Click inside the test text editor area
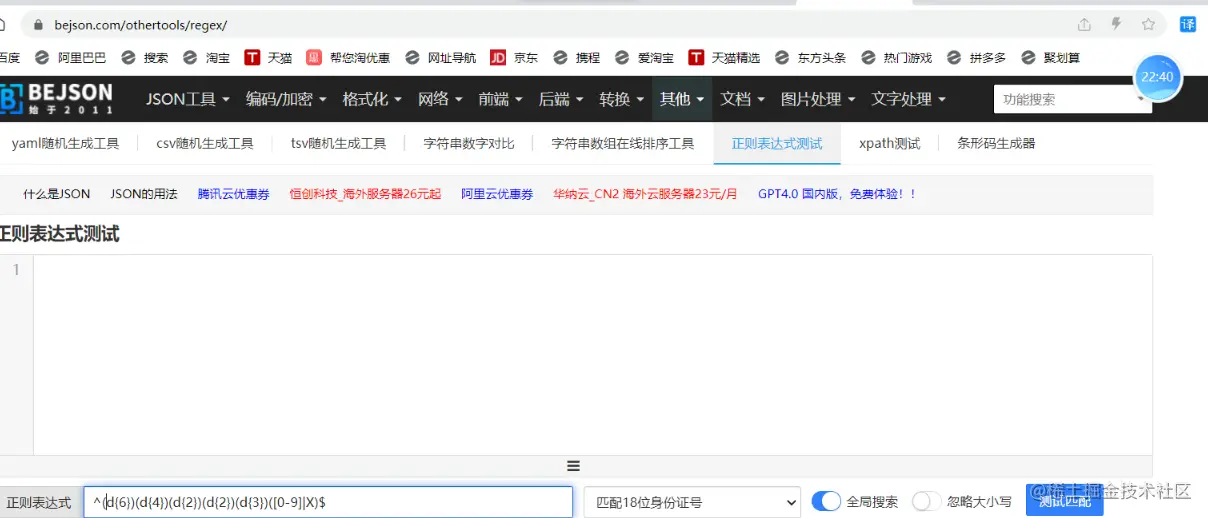This screenshot has width=1208, height=518. point(592,355)
